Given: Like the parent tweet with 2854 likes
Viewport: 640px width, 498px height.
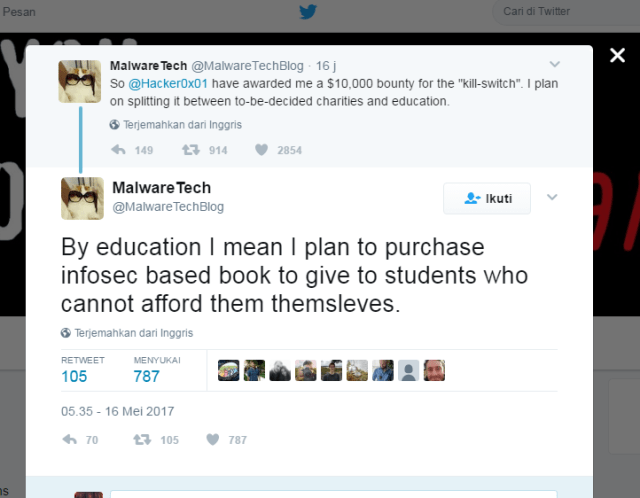Looking at the screenshot, I should point(262,150).
